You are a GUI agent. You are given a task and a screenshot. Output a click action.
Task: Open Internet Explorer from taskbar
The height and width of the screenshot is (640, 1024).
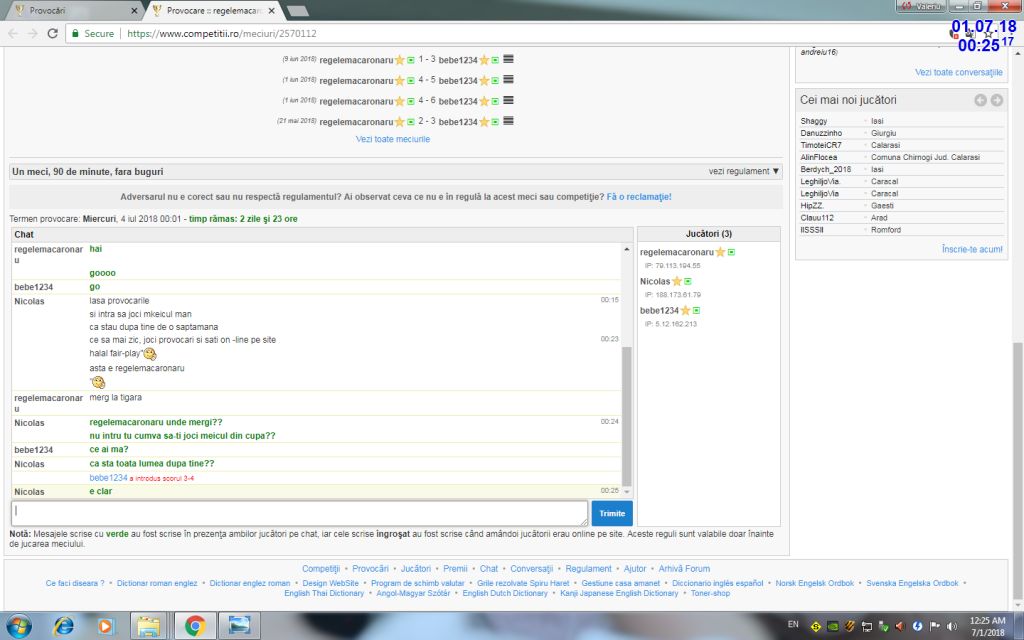tap(65, 626)
